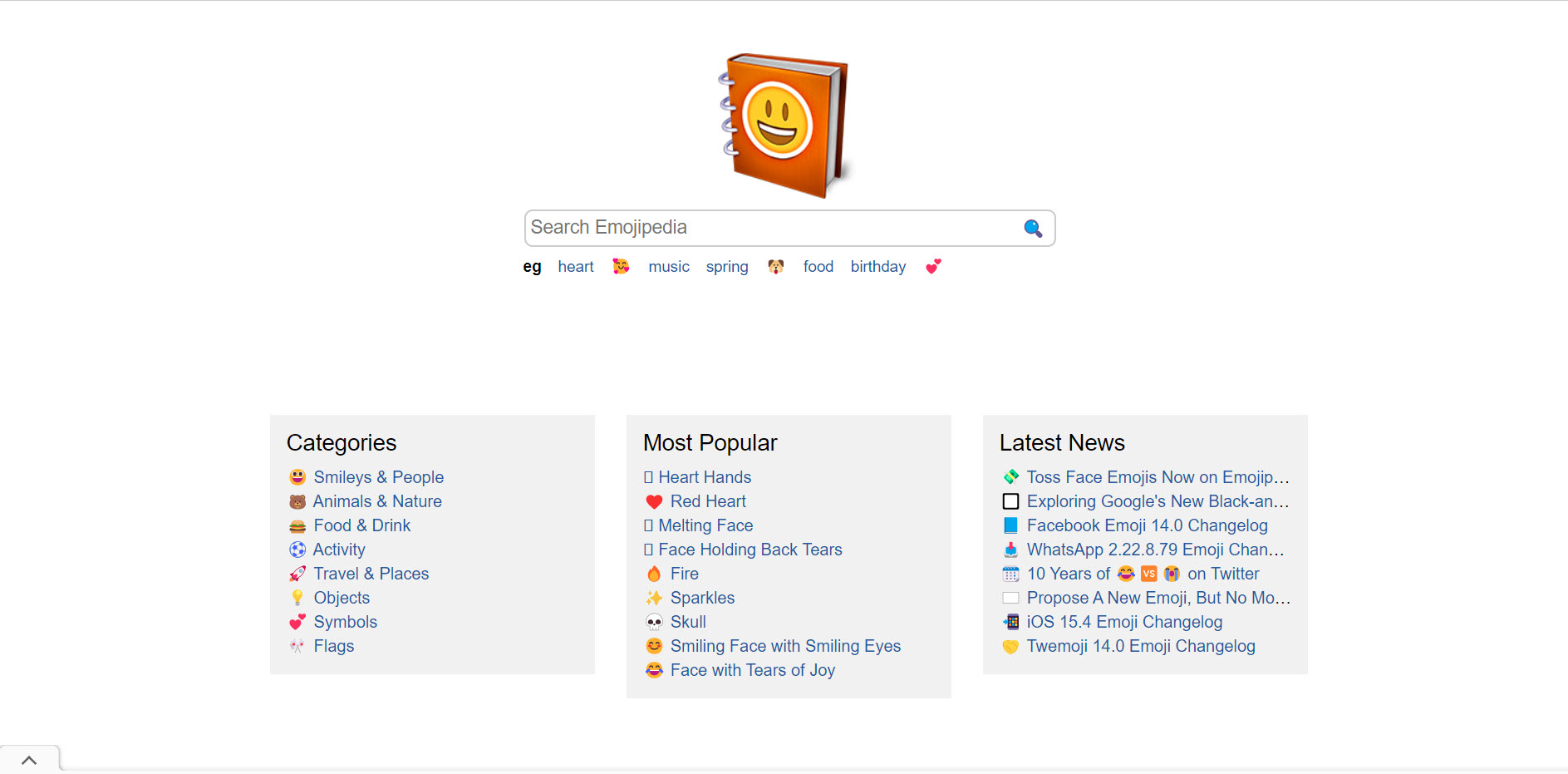Open the Travel & Places category
The width and height of the screenshot is (1568, 774).
[x=371, y=574]
